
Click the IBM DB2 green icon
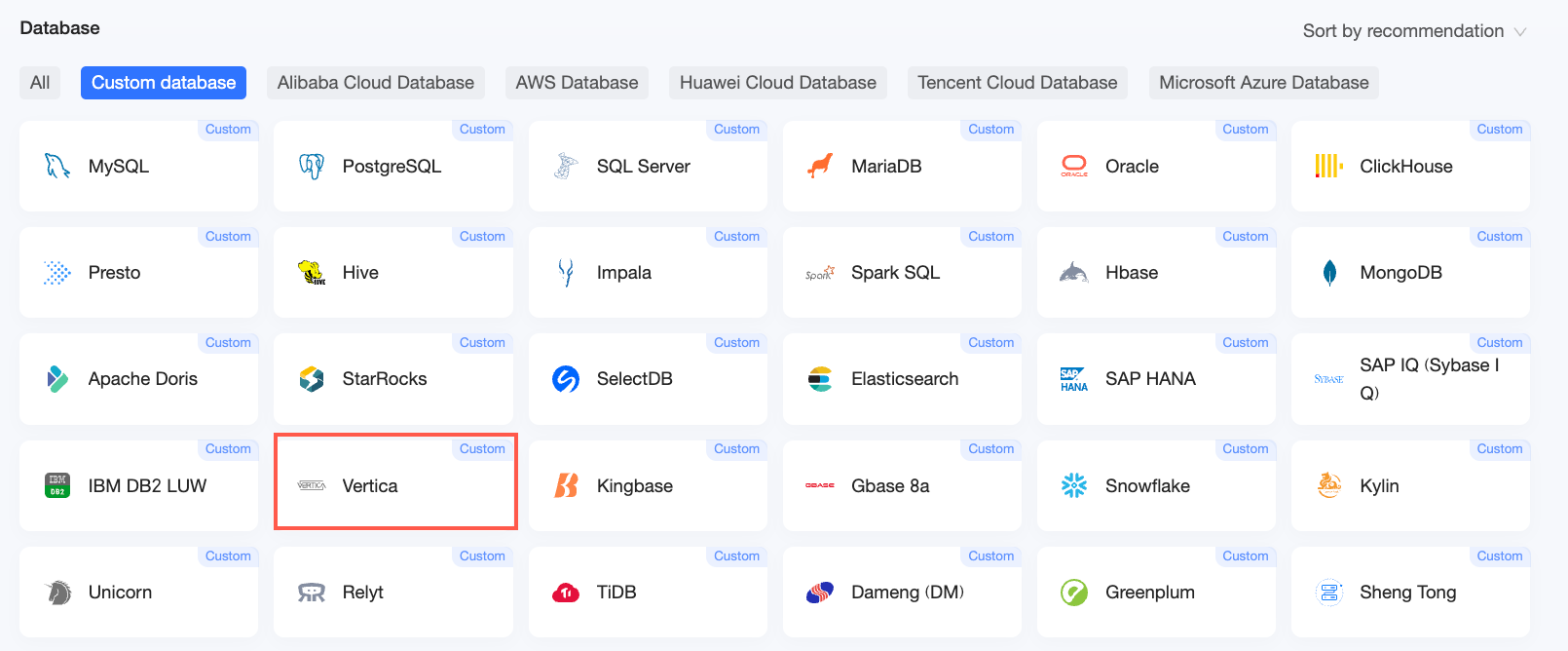pos(57,485)
